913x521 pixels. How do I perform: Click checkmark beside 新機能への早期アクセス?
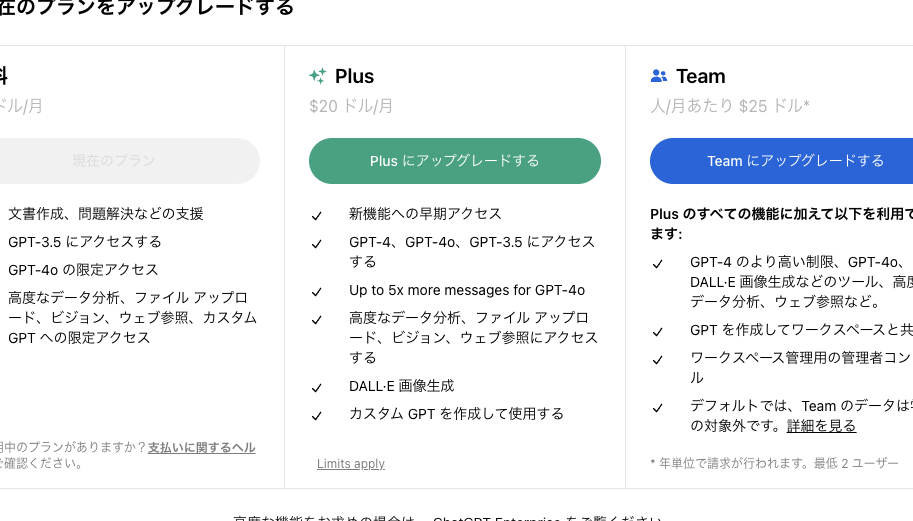(x=317, y=215)
